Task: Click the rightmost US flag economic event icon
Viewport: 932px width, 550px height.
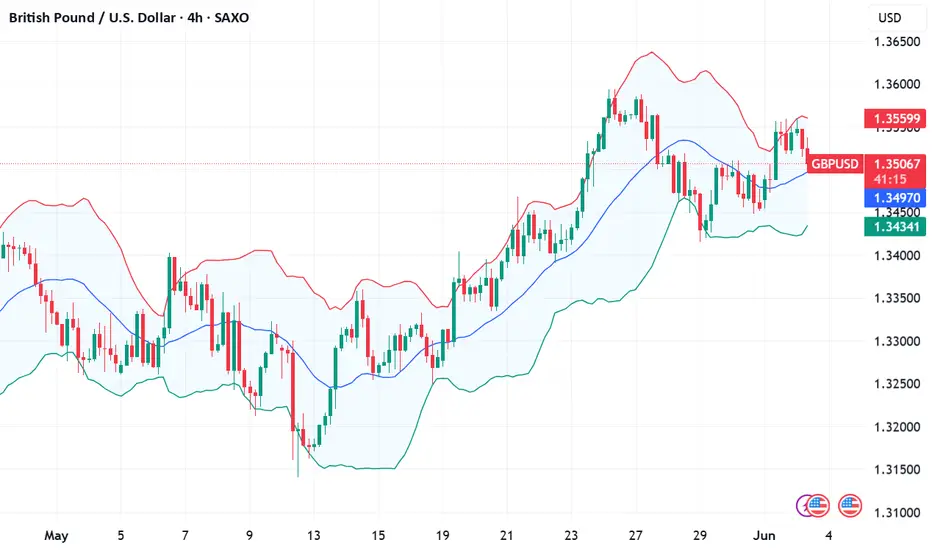Action: tap(850, 506)
